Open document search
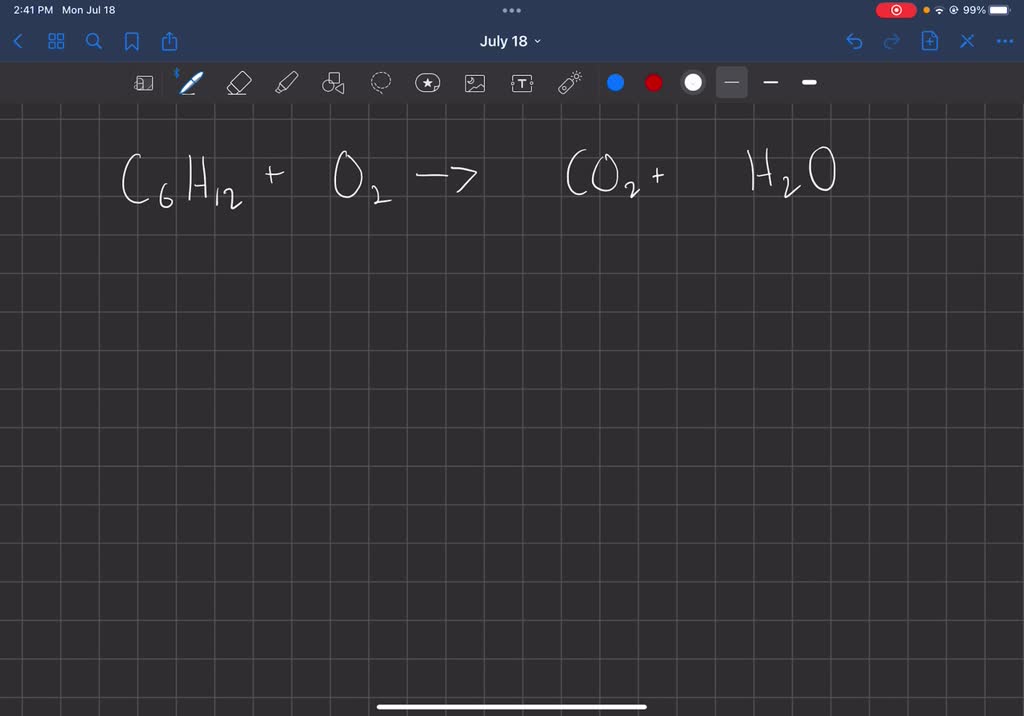 click(x=94, y=41)
